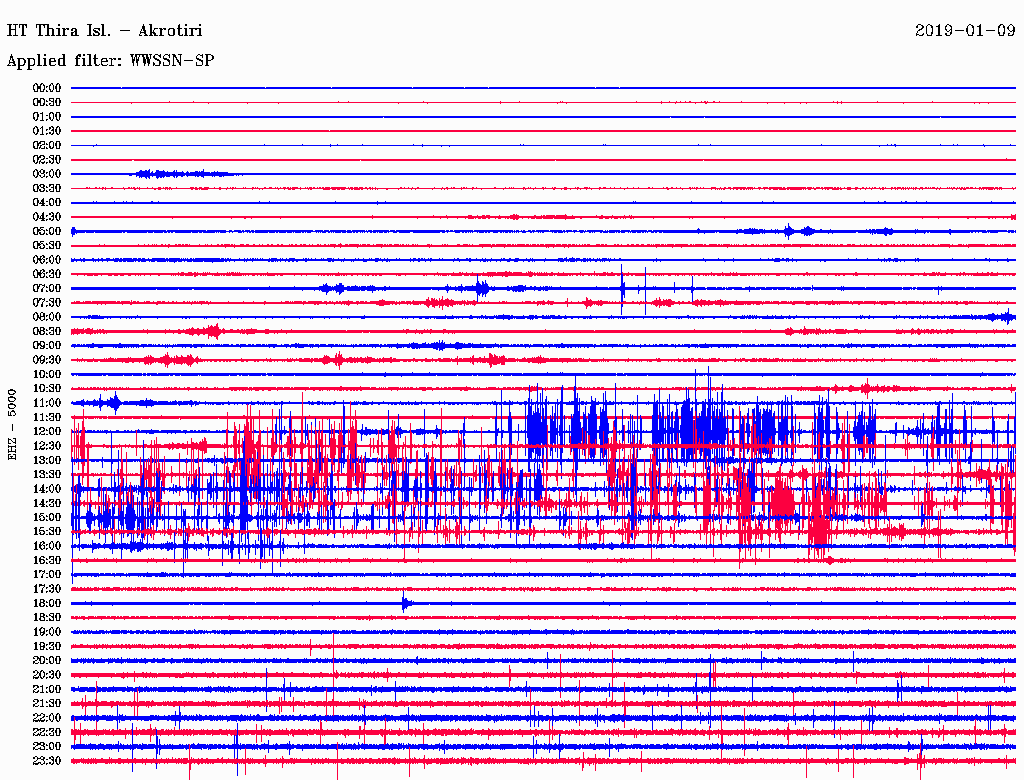This screenshot has width=1024, height=780.
Task: Select the 06:00 time label
Action: tap(46, 259)
